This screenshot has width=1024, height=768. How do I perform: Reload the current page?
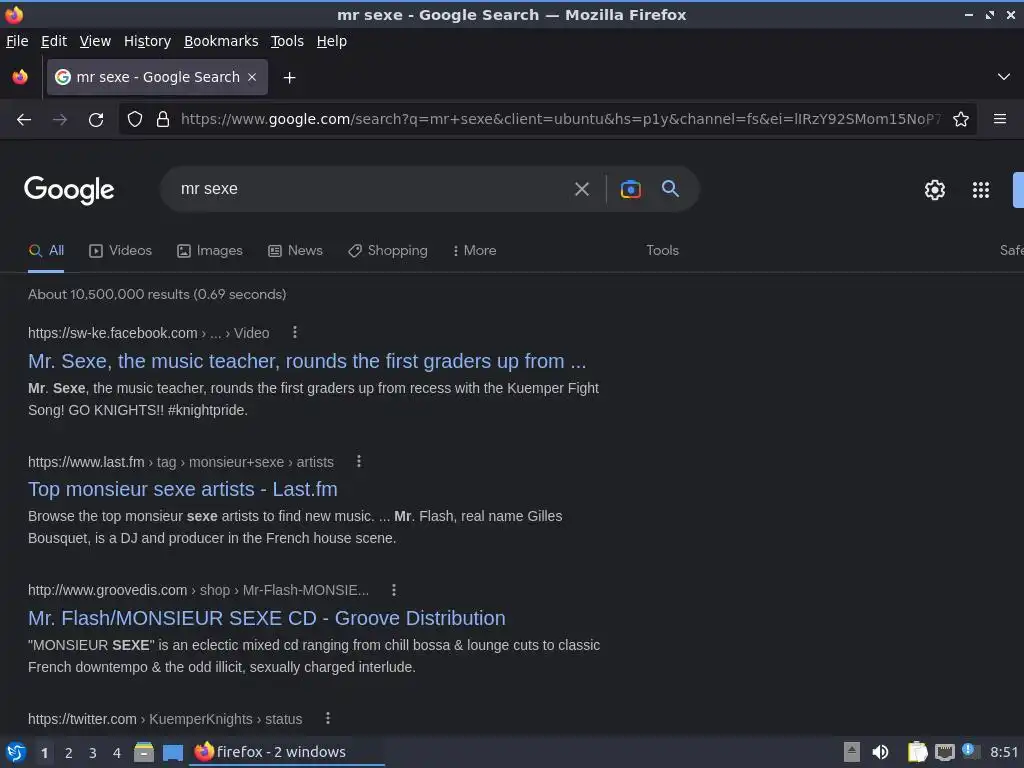click(96, 120)
